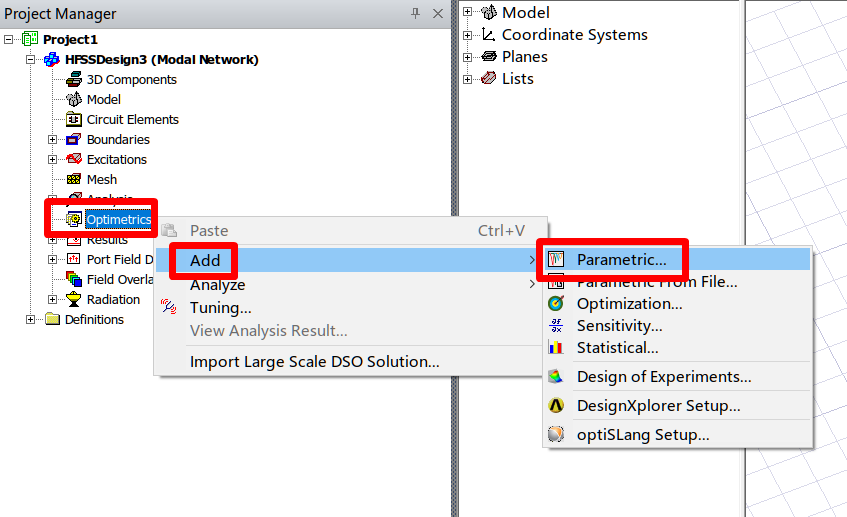Expand the Excitations node

pos(52,159)
